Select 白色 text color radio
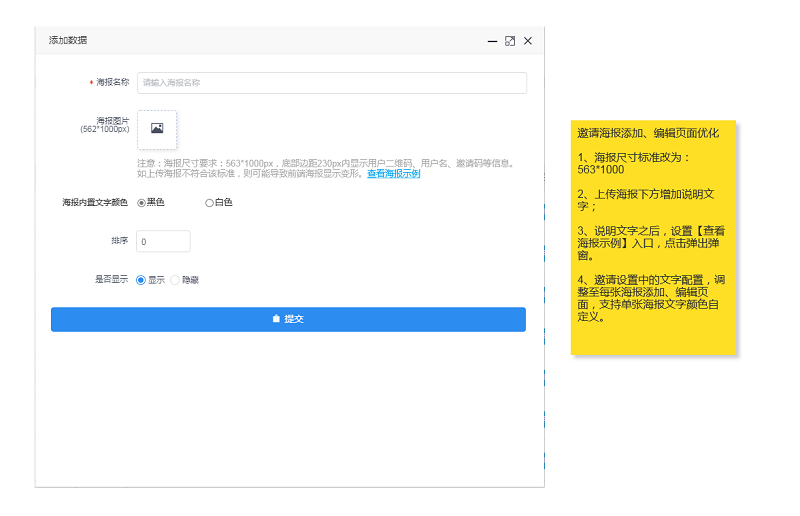 (x=209, y=203)
